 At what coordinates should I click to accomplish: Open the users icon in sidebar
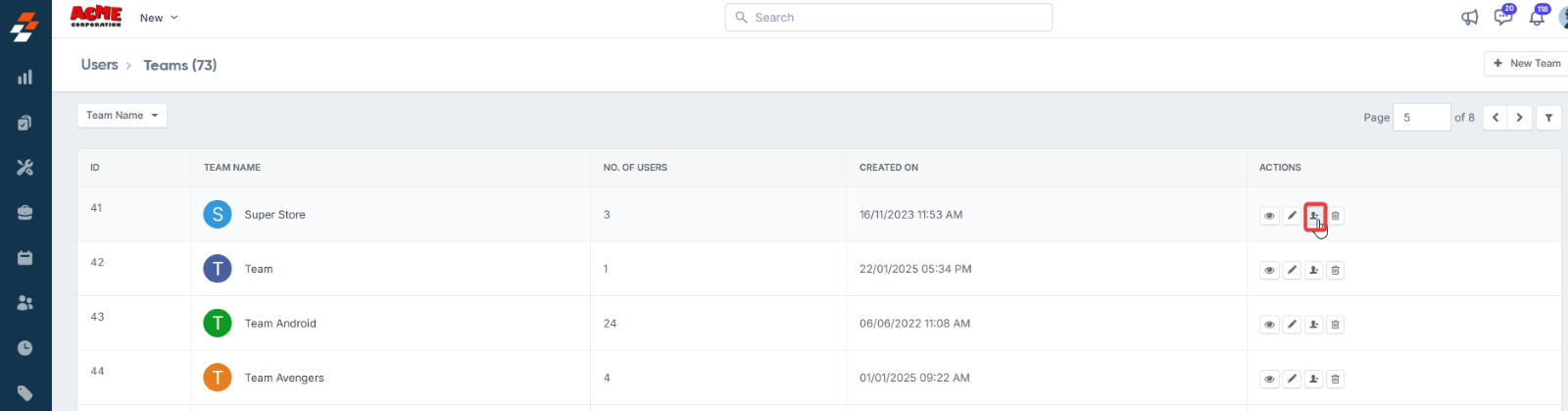pyautogui.click(x=25, y=303)
